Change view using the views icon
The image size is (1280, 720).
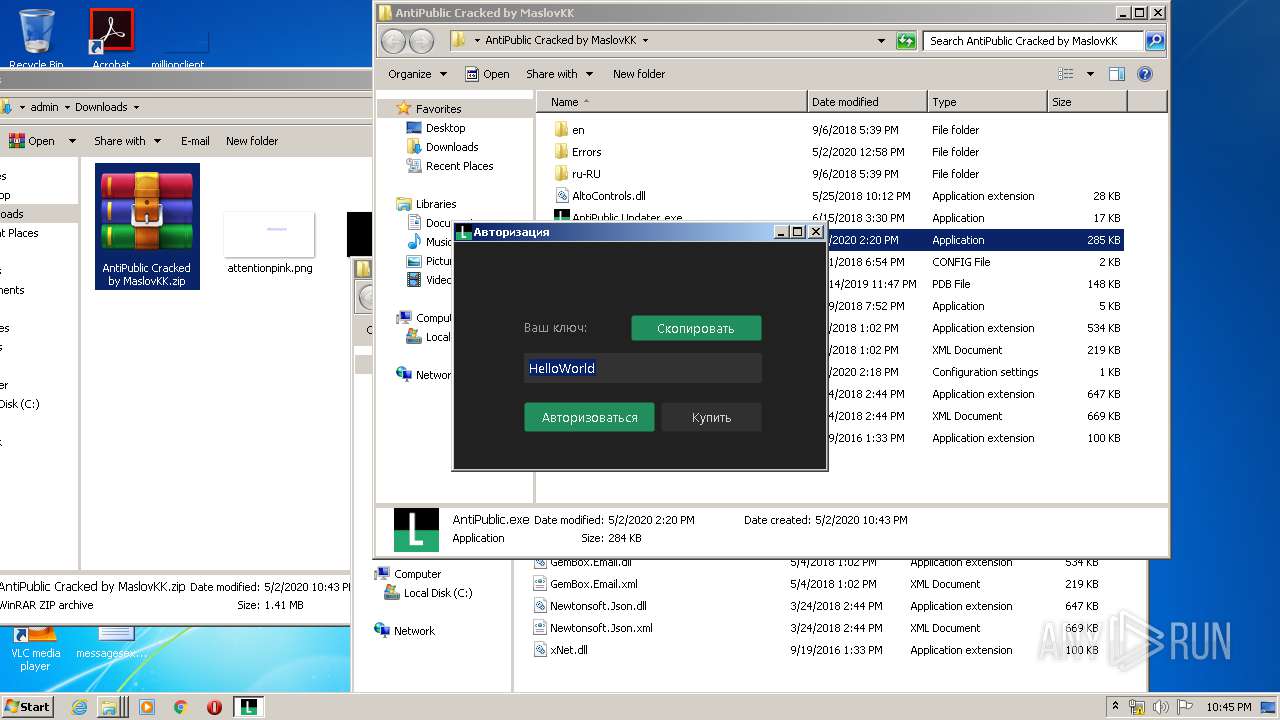[1066, 74]
